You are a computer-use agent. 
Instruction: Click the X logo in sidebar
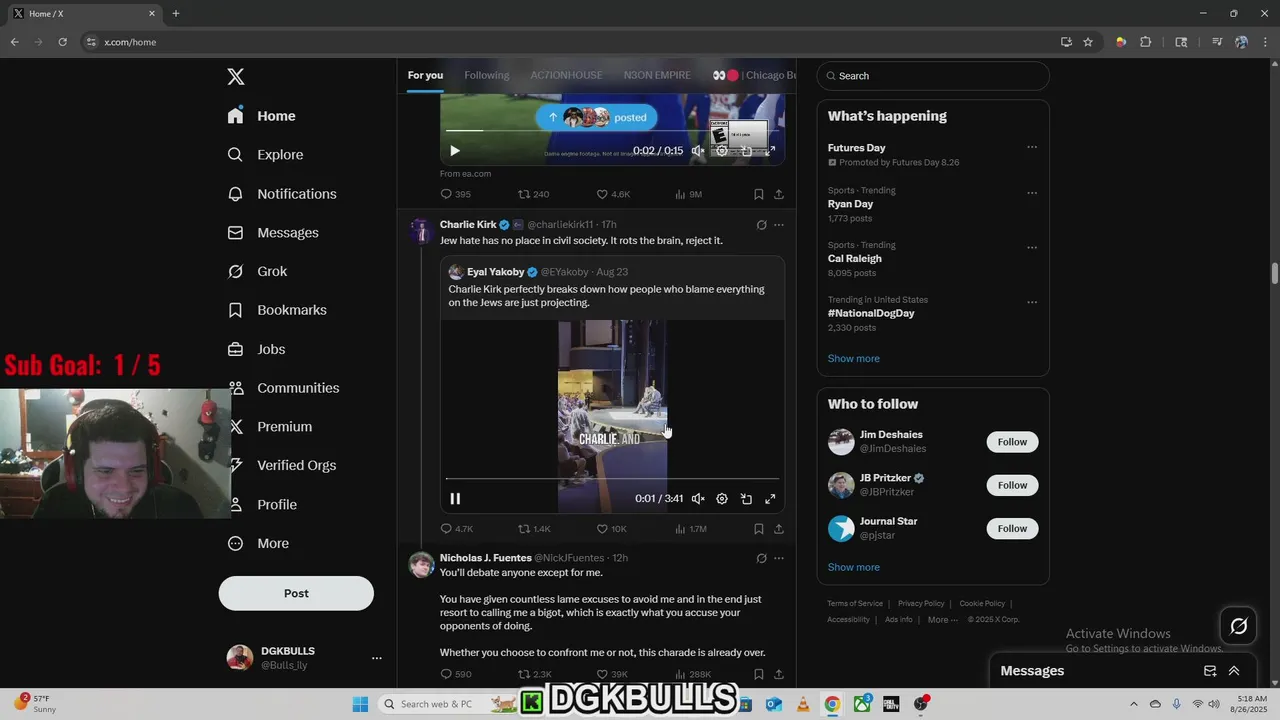click(x=236, y=77)
